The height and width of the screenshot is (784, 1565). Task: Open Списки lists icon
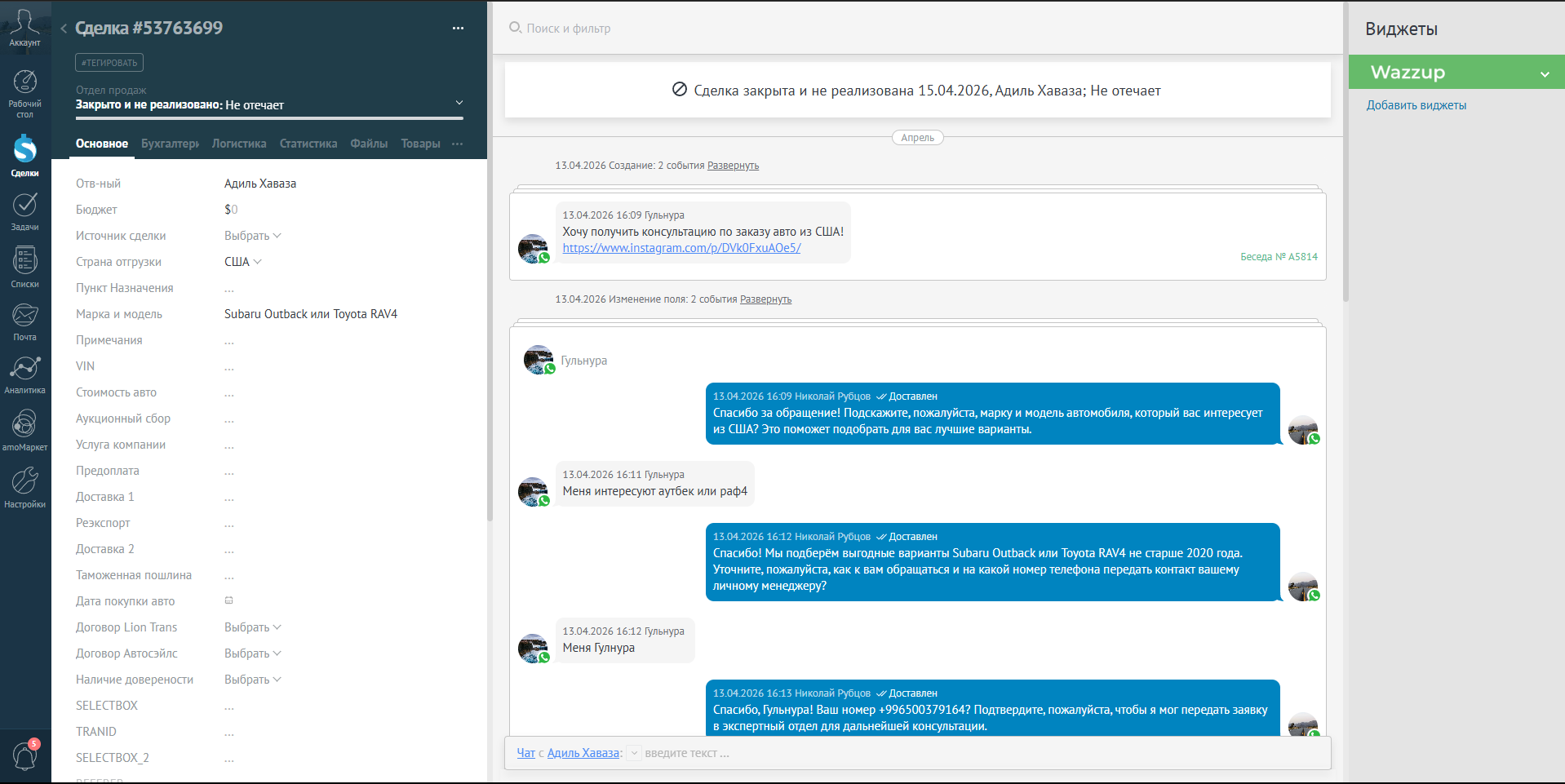coord(24,268)
